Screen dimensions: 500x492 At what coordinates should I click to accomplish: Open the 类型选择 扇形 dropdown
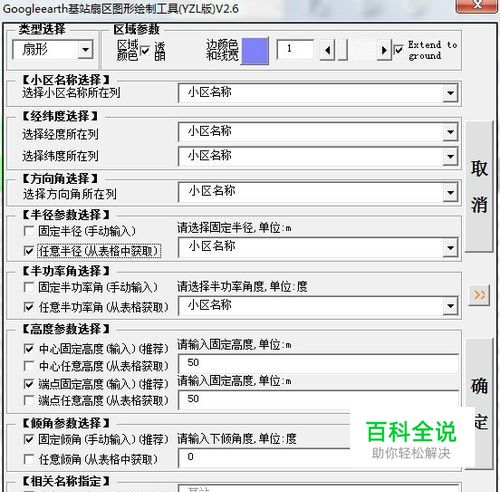coord(85,50)
